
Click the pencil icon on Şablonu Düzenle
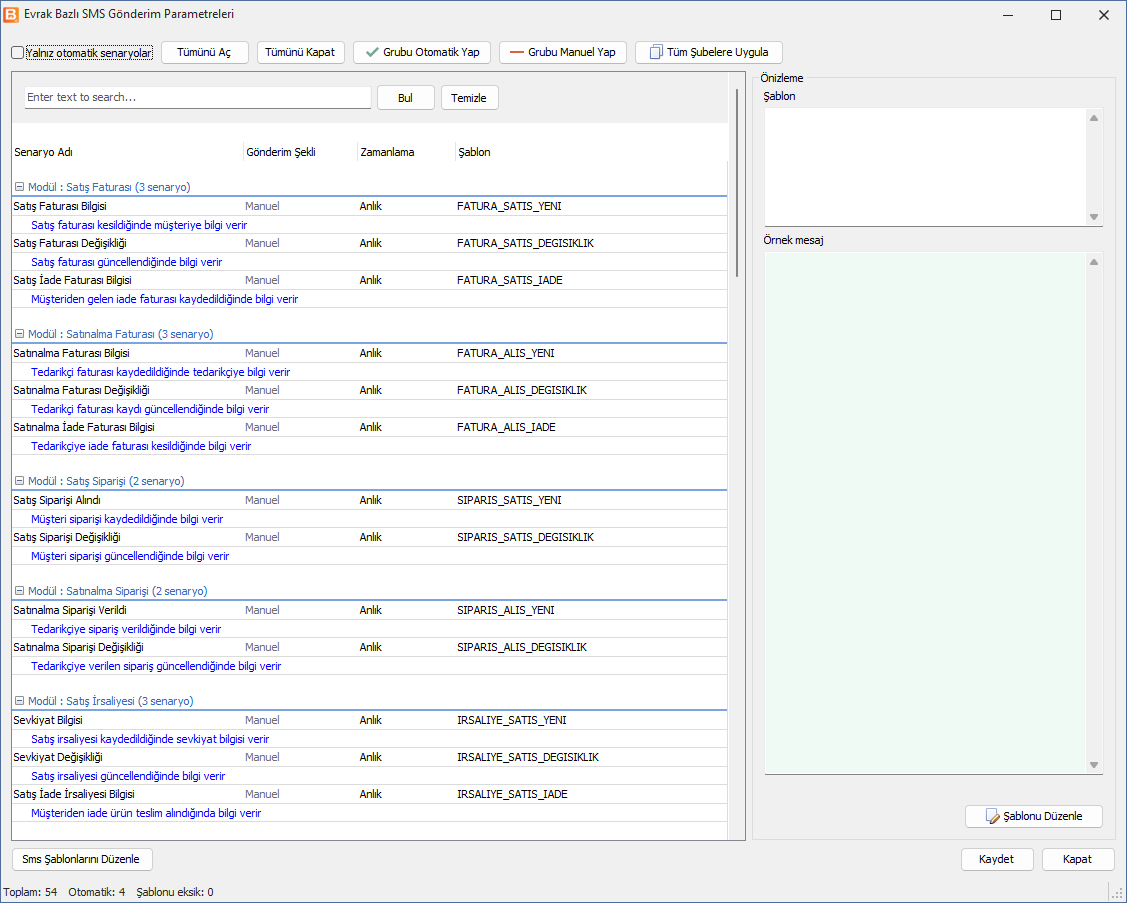tap(993, 817)
